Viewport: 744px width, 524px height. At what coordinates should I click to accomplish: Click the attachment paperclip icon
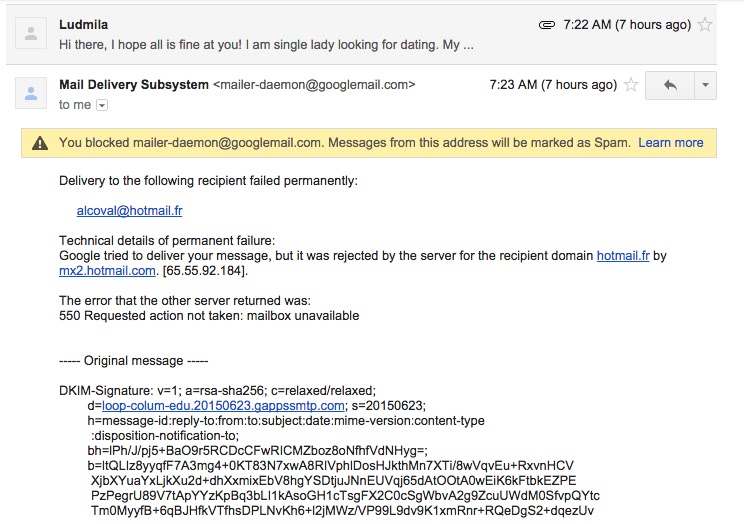(x=546, y=24)
